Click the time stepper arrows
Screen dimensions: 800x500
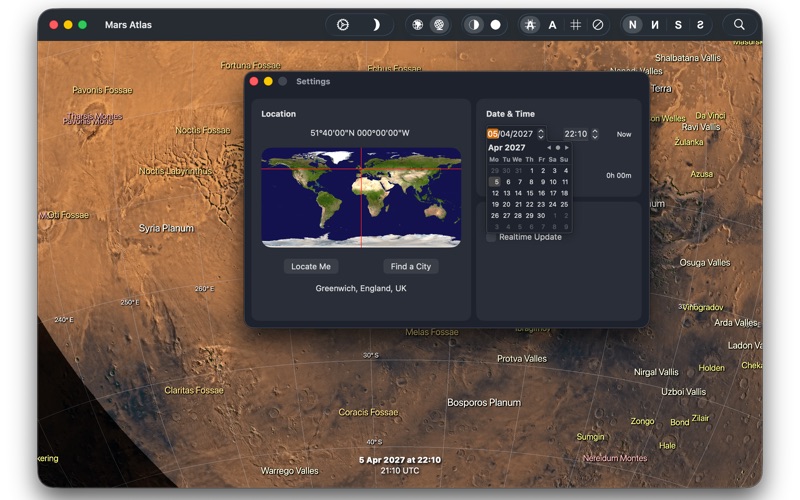pos(594,134)
